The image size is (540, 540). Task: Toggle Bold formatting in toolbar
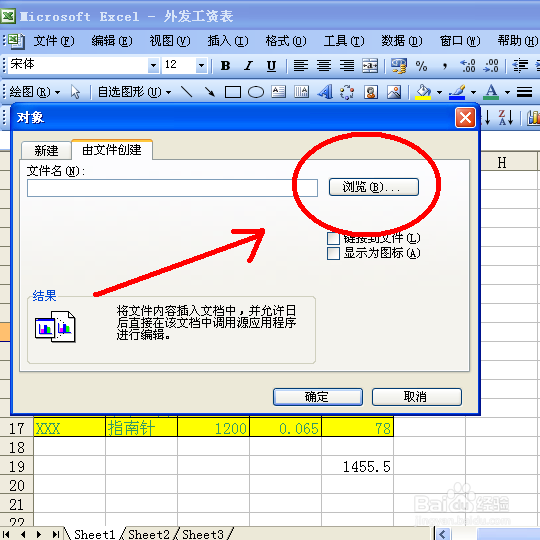[x=226, y=65]
